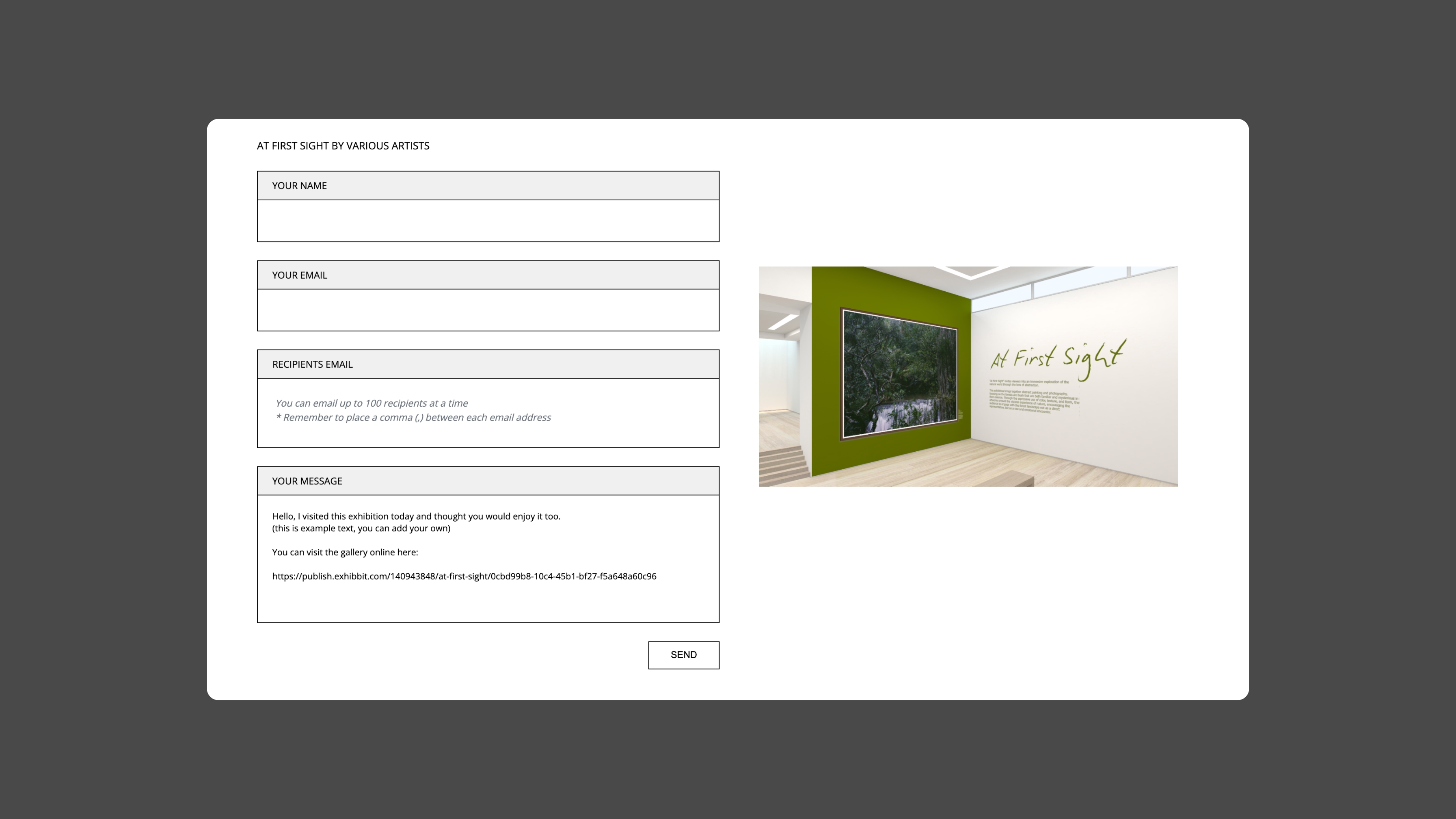Click the SEND button

point(683,655)
